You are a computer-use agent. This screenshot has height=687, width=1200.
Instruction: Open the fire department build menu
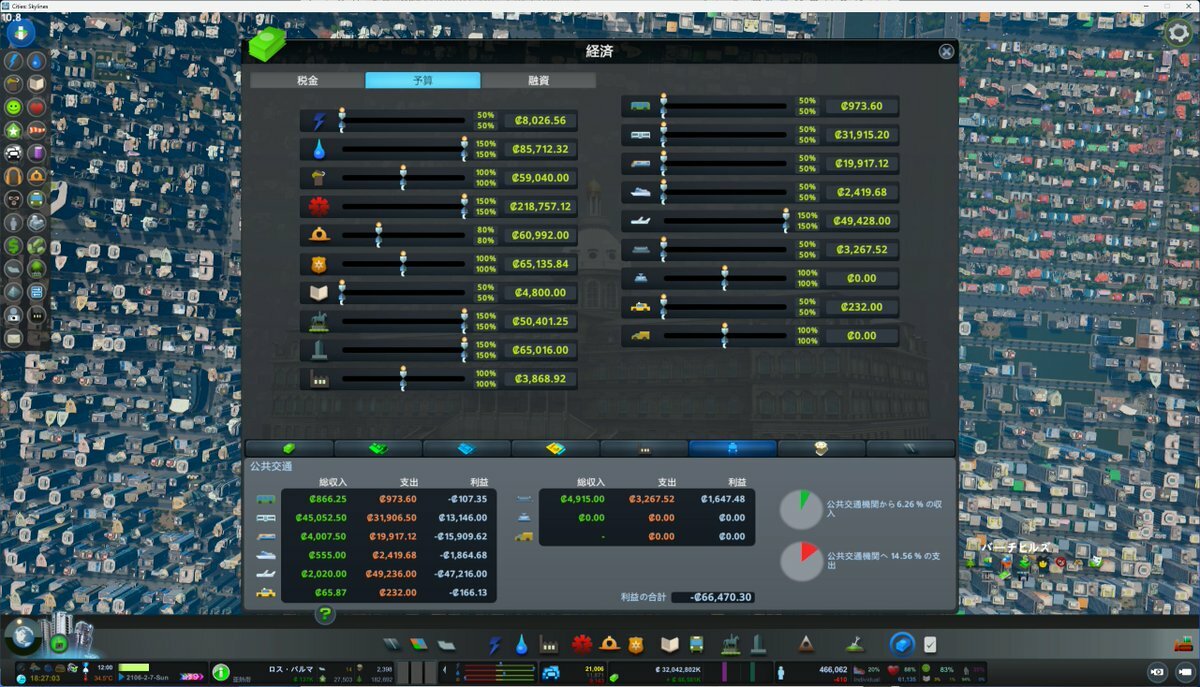609,644
